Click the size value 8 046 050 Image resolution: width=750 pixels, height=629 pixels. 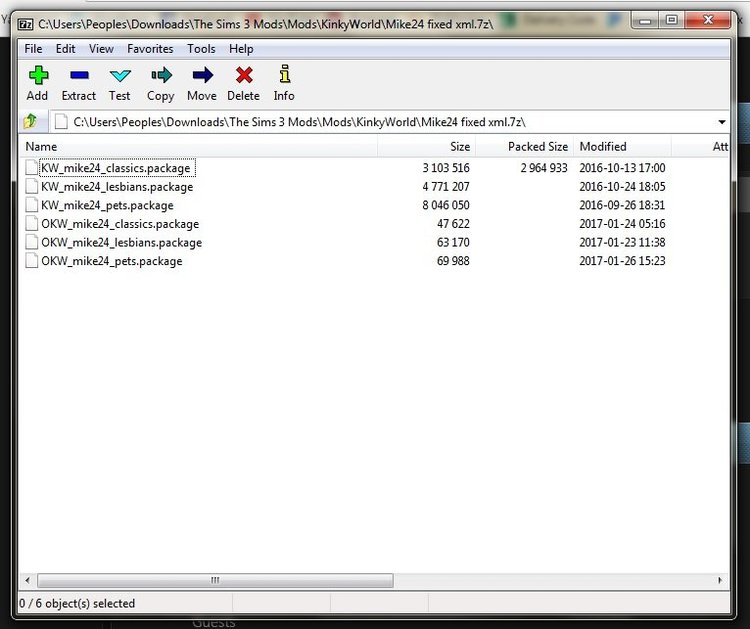[446, 205]
